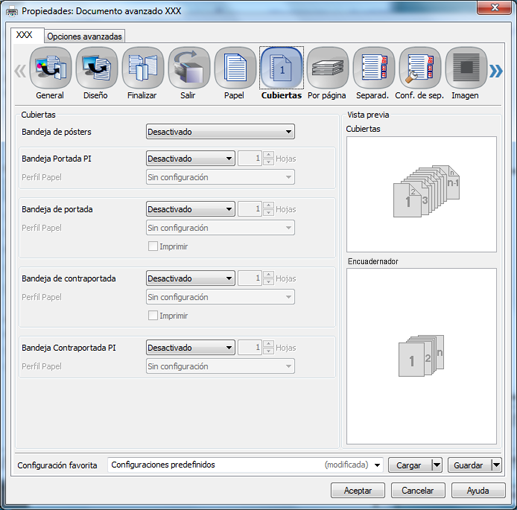Switch to the Opciones avanzadas tab

click(x=84, y=36)
